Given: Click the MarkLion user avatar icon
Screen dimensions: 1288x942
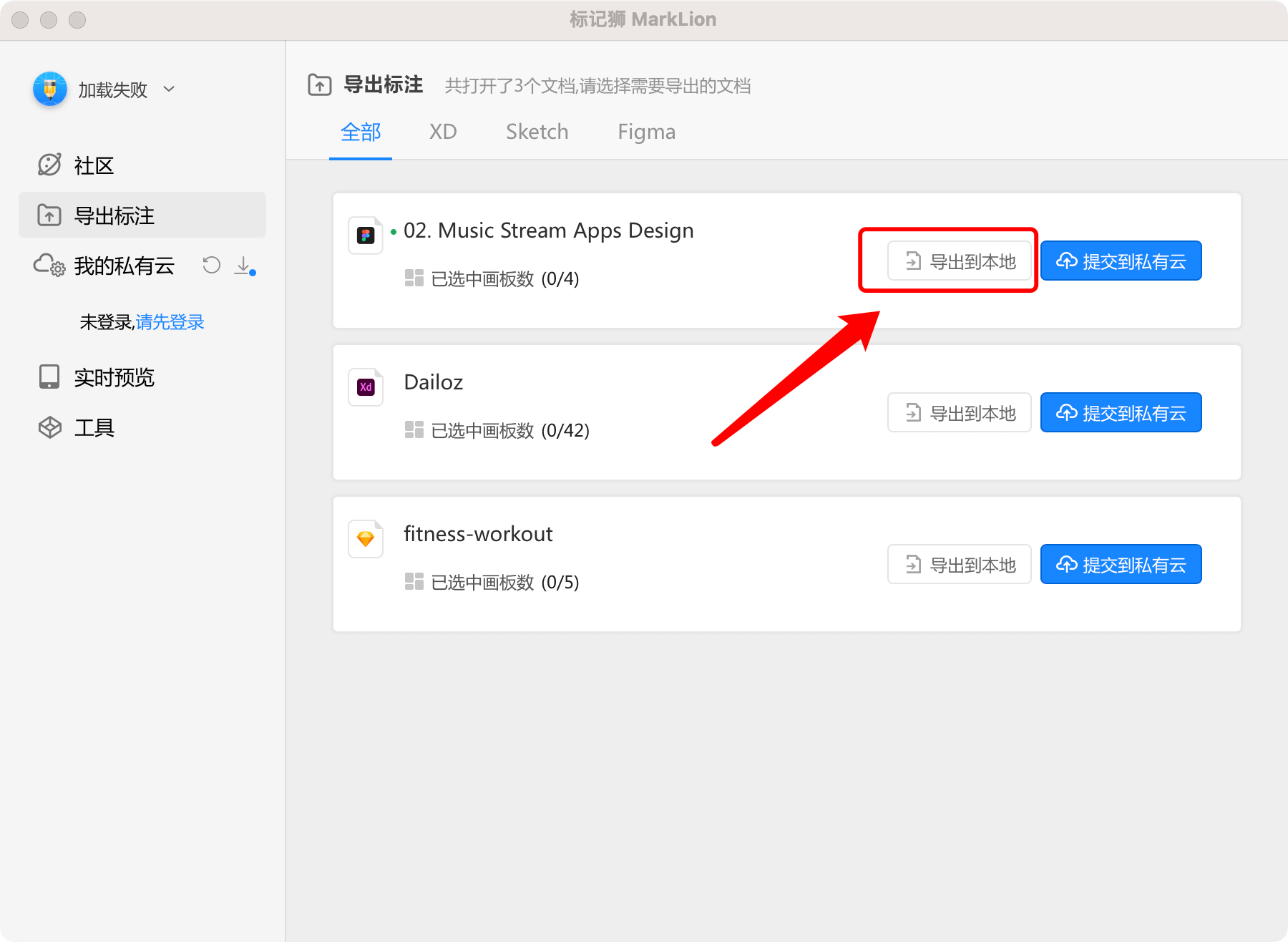Looking at the screenshot, I should 50,89.
